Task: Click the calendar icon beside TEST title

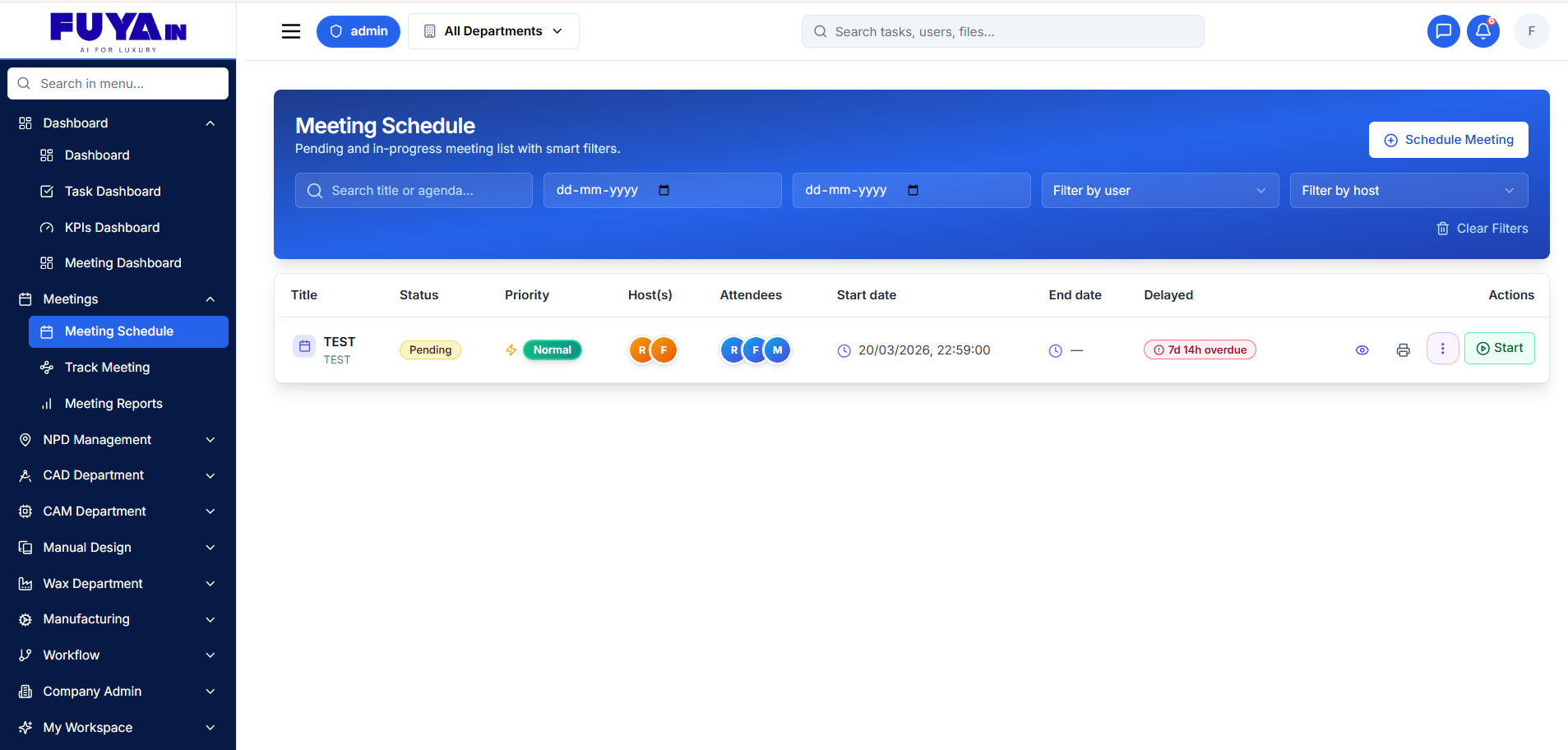Action: [304, 346]
